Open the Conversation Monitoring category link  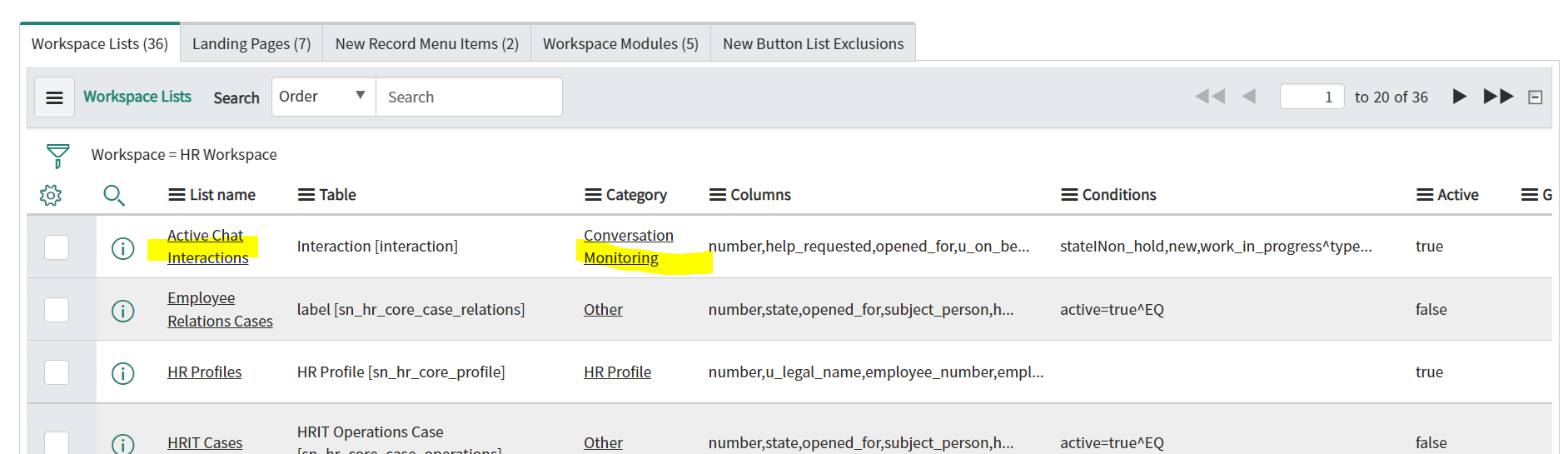pyautogui.click(x=629, y=247)
